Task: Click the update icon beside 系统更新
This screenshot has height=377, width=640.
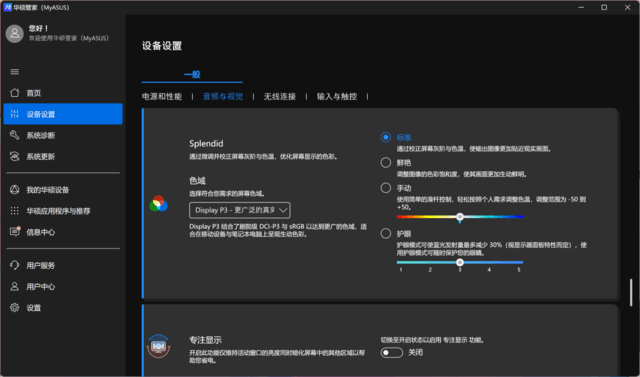Action: click(x=15, y=157)
